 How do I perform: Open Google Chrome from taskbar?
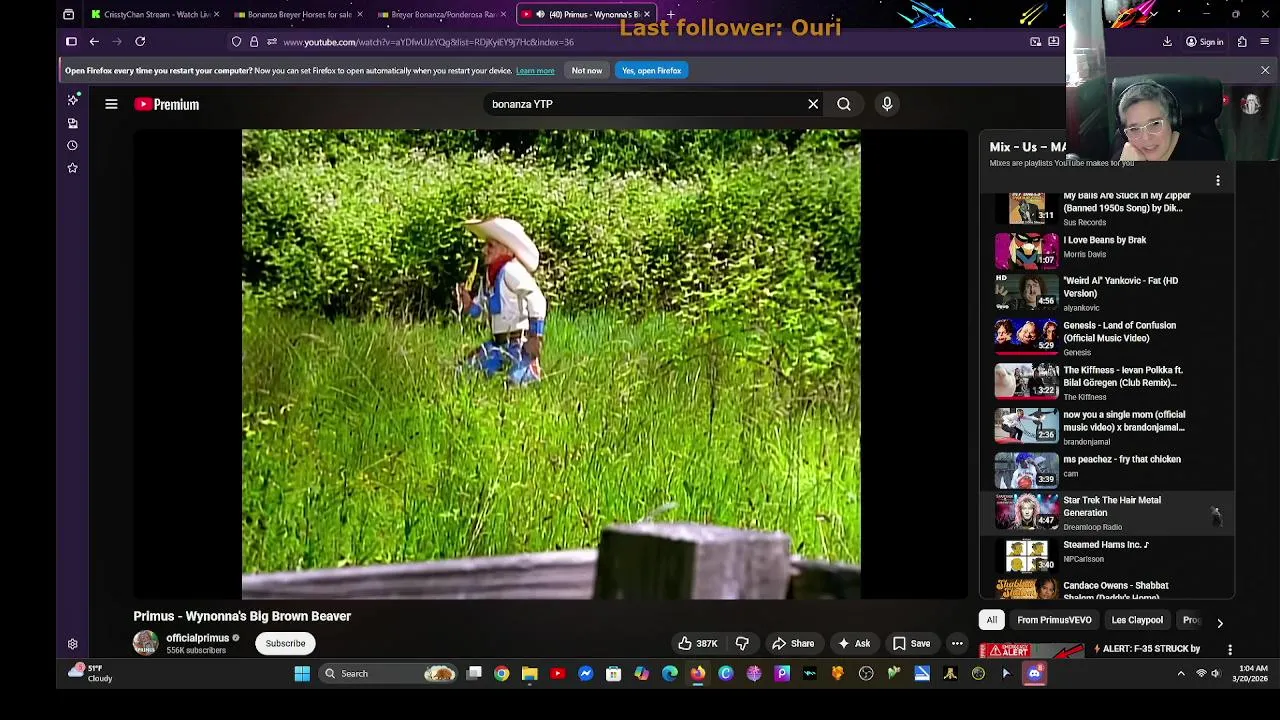click(x=502, y=674)
